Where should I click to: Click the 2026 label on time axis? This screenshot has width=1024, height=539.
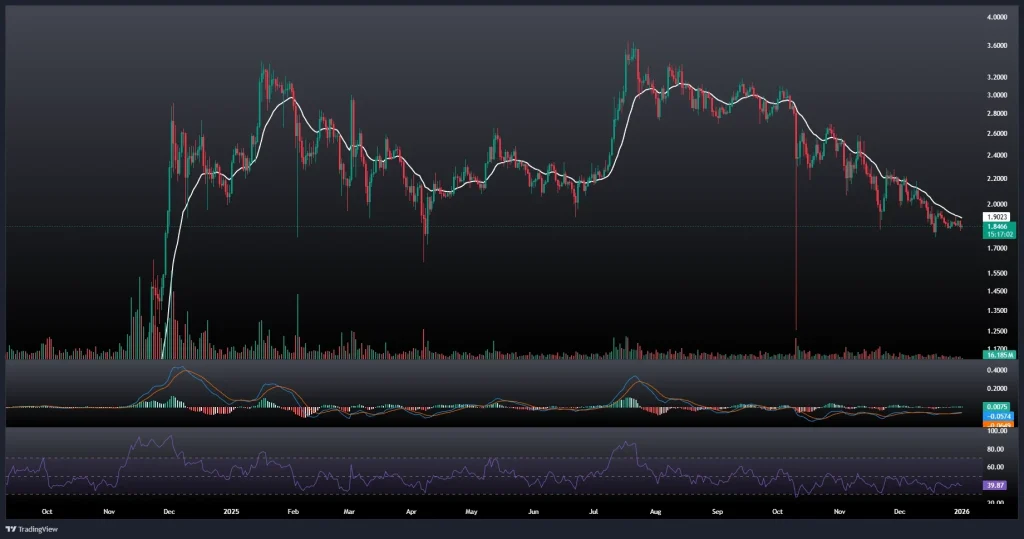click(x=961, y=511)
